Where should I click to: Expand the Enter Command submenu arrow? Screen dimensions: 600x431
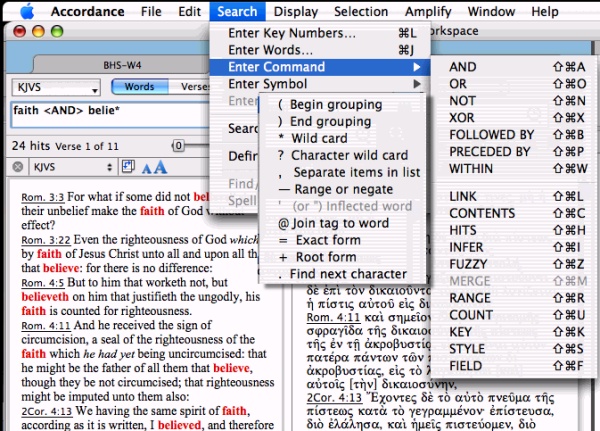coord(417,67)
